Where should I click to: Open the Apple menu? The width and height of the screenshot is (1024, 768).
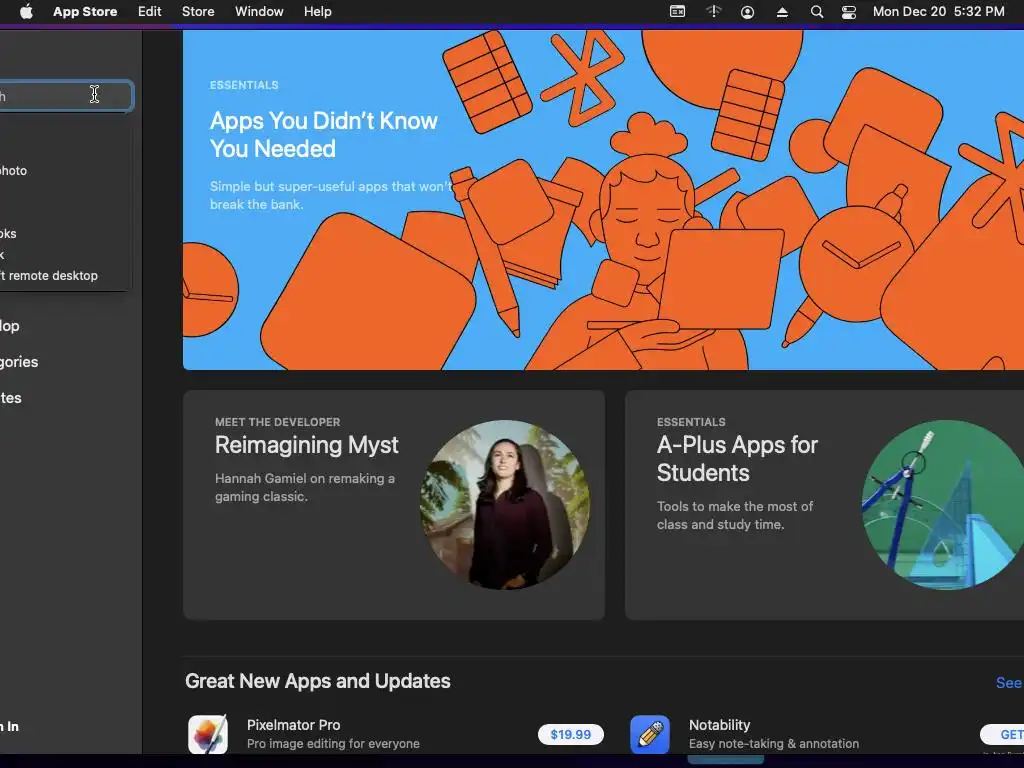coord(26,12)
